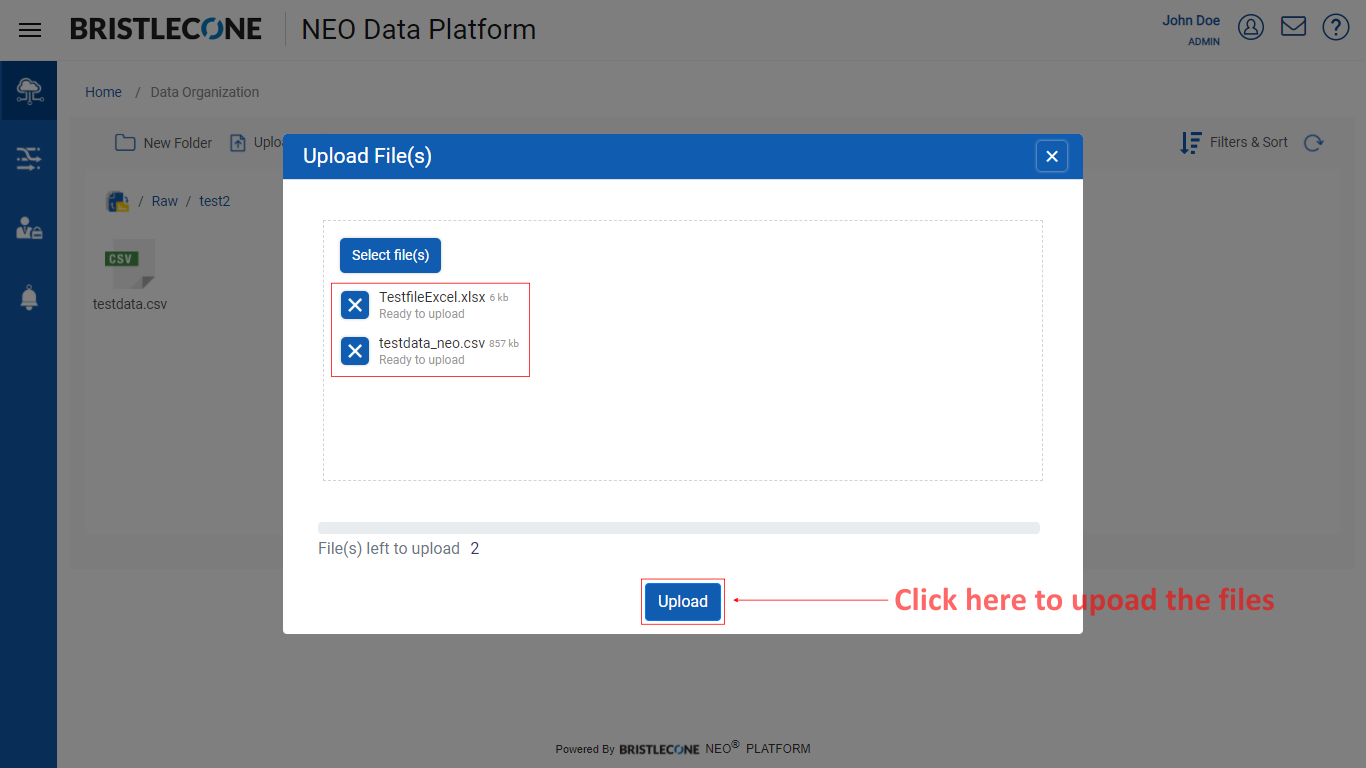
Task: Navigate to the Raw folder in the path
Action: coord(165,201)
